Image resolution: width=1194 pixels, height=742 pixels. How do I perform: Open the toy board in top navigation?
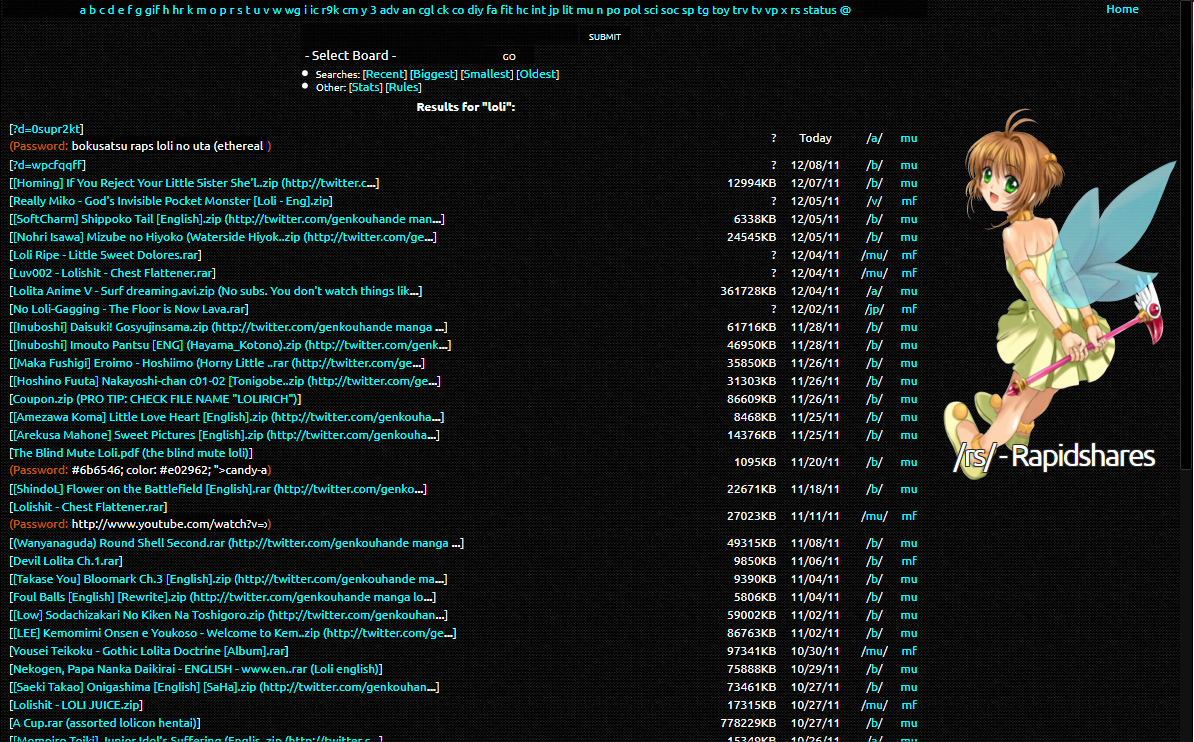[x=720, y=10]
